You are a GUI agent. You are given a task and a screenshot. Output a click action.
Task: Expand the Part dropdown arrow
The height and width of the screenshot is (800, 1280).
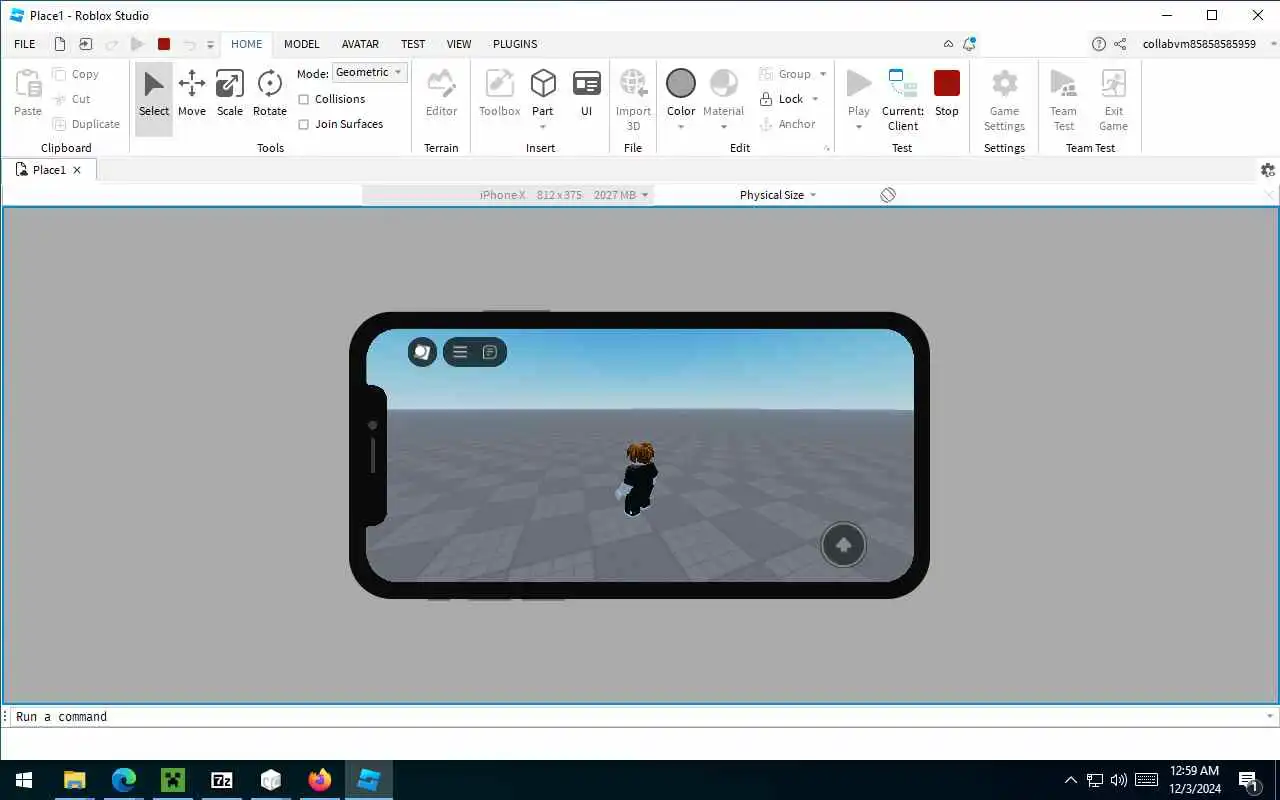[543, 127]
